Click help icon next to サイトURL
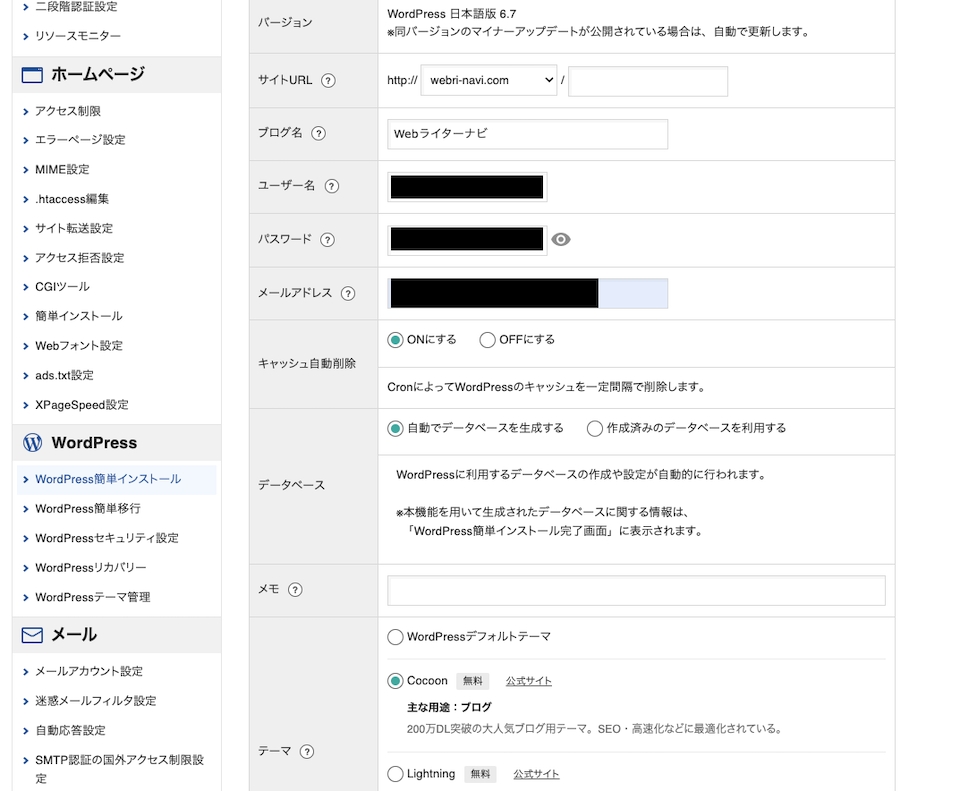 [x=328, y=80]
